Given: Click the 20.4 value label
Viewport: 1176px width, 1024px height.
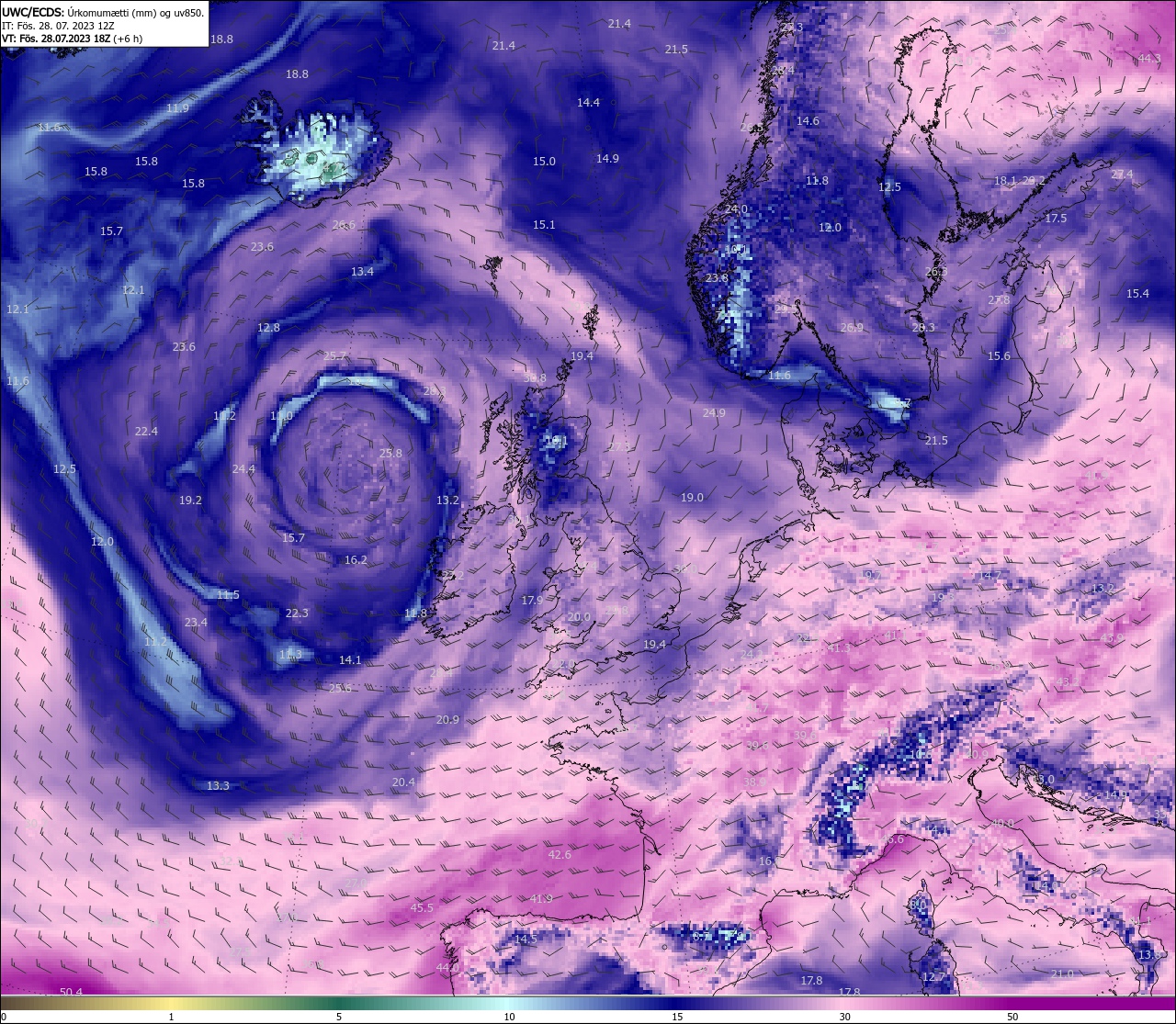Looking at the screenshot, I should click(403, 782).
